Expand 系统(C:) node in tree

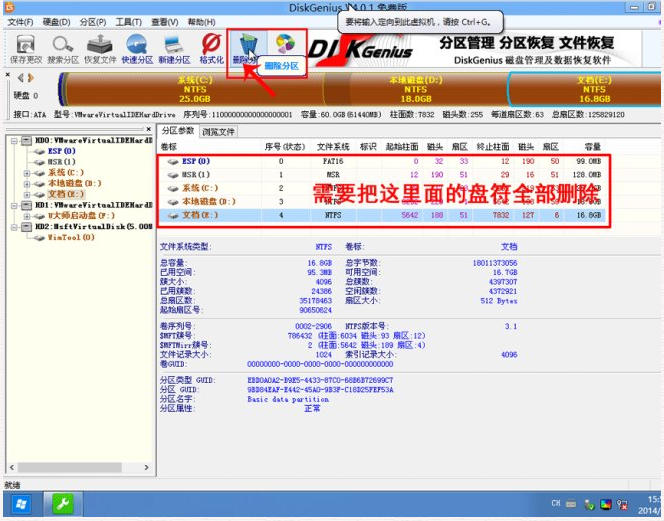(27, 173)
